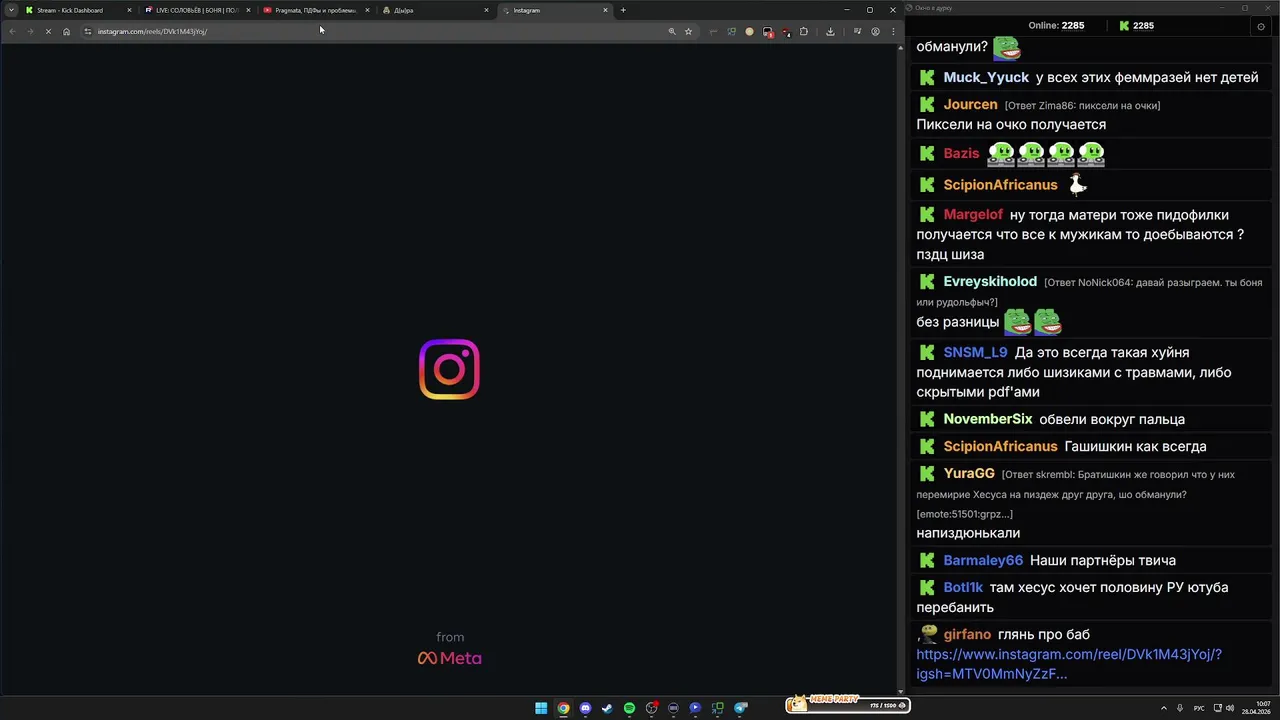Open the zoom magnifier in address bar

pyautogui.click(x=672, y=31)
